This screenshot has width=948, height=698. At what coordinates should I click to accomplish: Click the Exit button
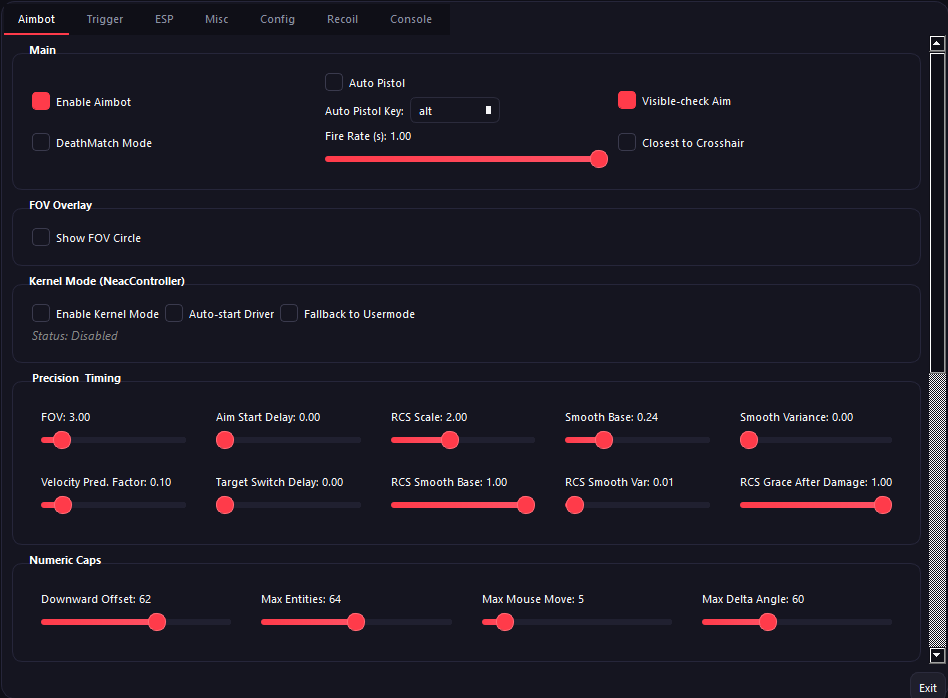pos(927,688)
